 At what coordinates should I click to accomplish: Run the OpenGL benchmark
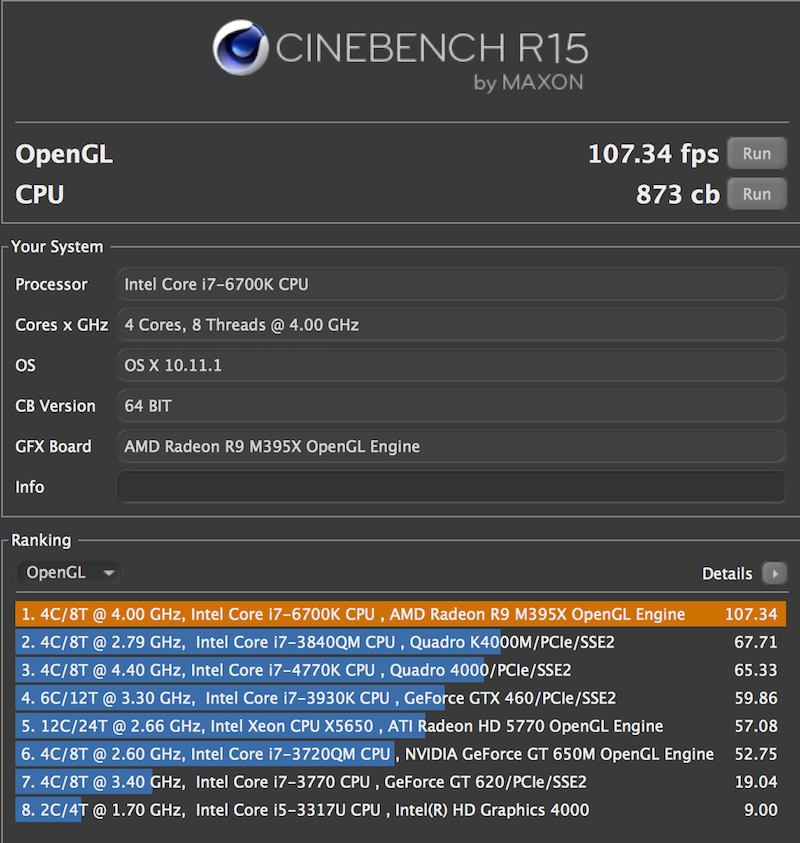pyautogui.click(x=757, y=153)
